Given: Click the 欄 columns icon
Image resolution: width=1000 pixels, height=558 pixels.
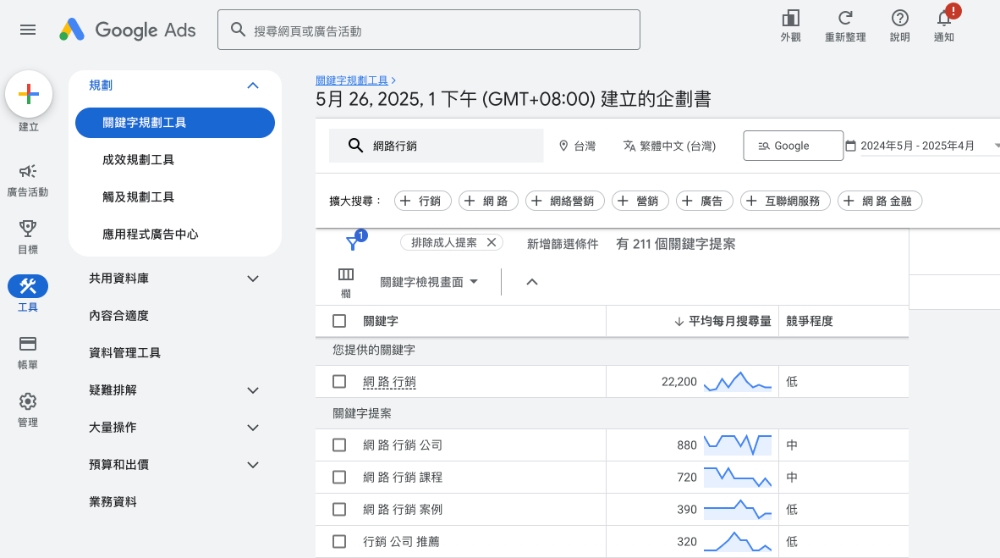Looking at the screenshot, I should point(346,282).
